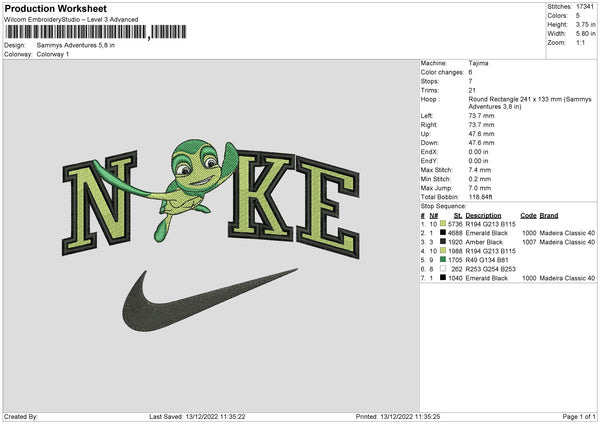Click the dark green swatch in stop row 5

coord(443,259)
